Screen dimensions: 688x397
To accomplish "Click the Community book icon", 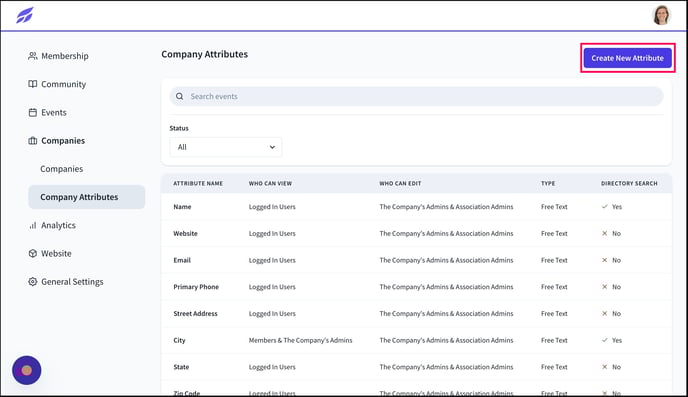I will tap(32, 84).
